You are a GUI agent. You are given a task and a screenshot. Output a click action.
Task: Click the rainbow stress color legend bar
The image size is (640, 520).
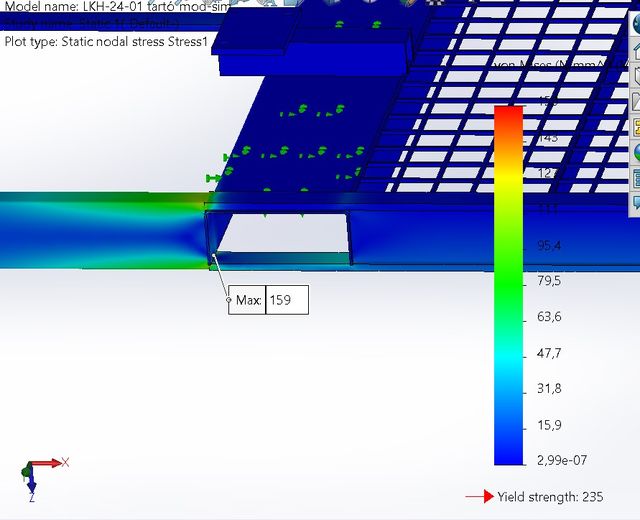509,285
